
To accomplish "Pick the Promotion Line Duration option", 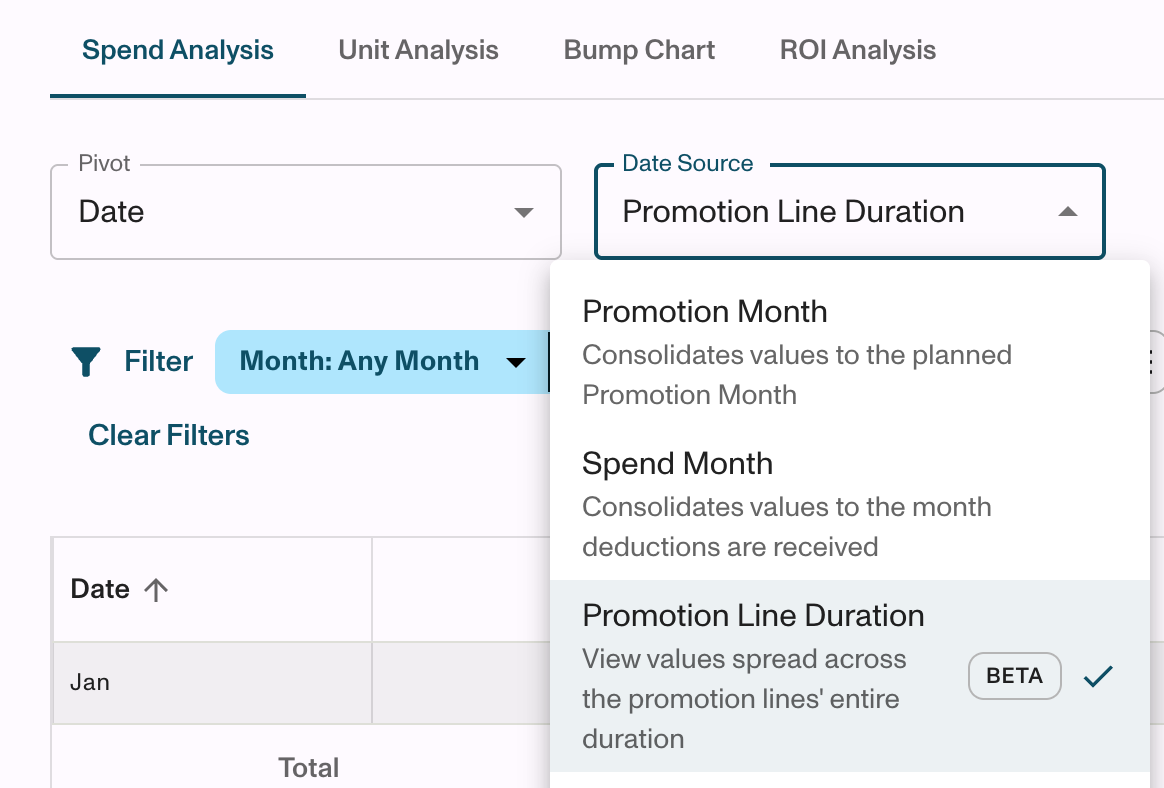I will (x=753, y=616).
